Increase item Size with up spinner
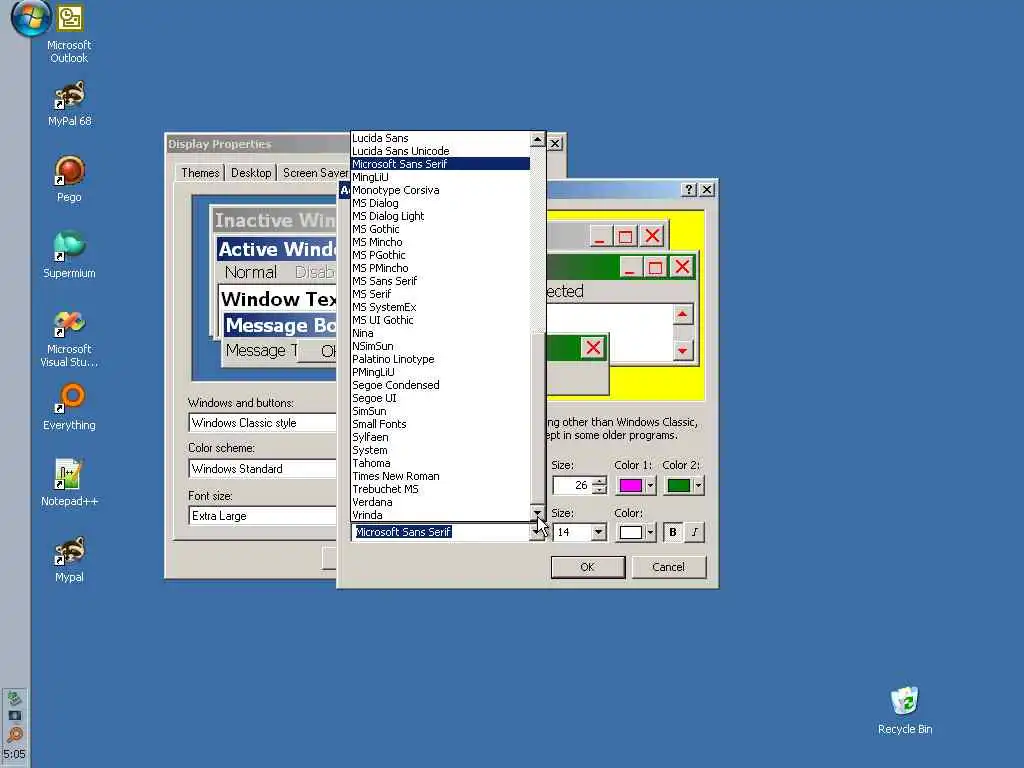This screenshot has width=1024, height=768. (600, 481)
